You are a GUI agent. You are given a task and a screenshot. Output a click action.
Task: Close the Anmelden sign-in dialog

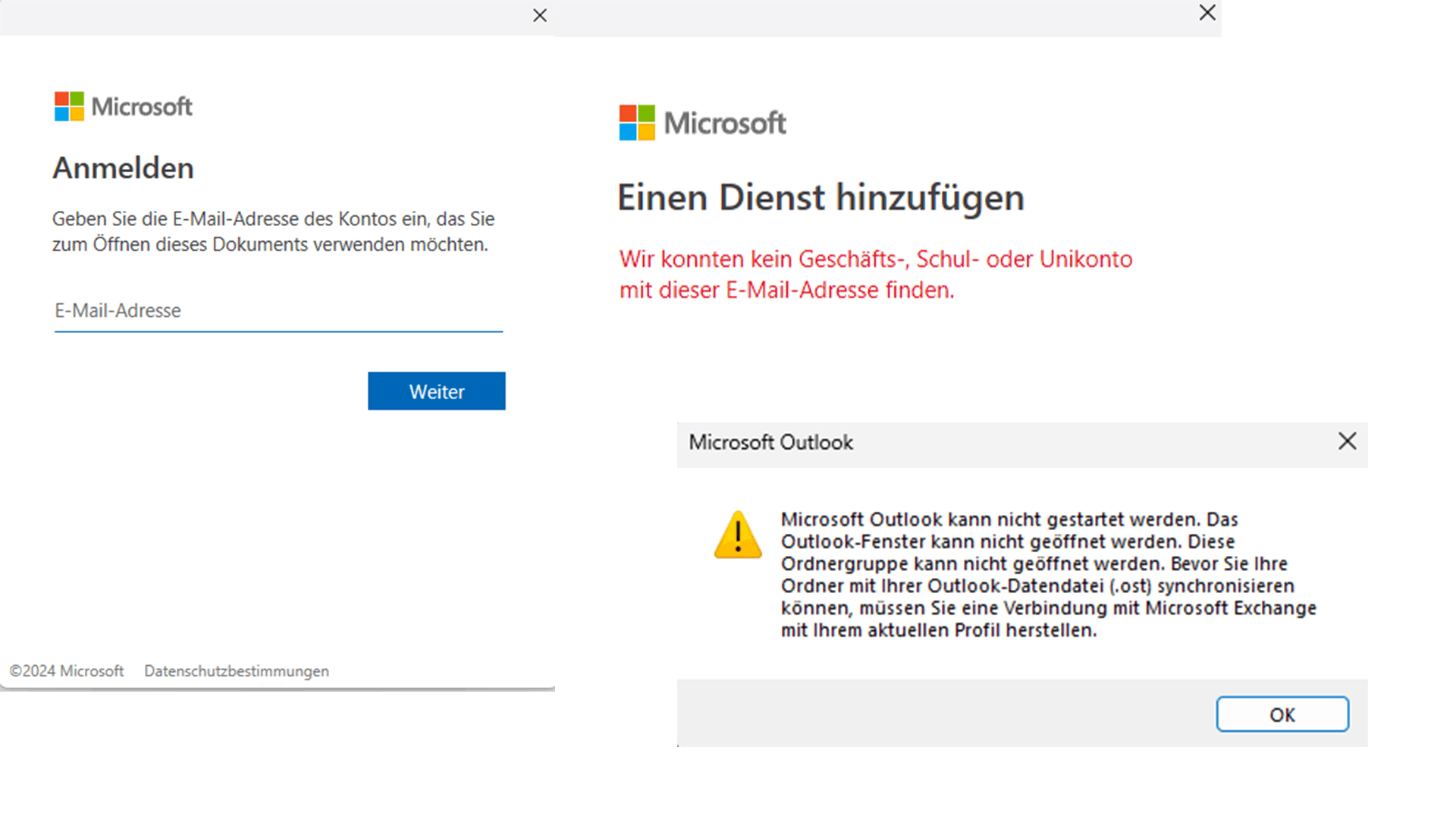tap(540, 16)
